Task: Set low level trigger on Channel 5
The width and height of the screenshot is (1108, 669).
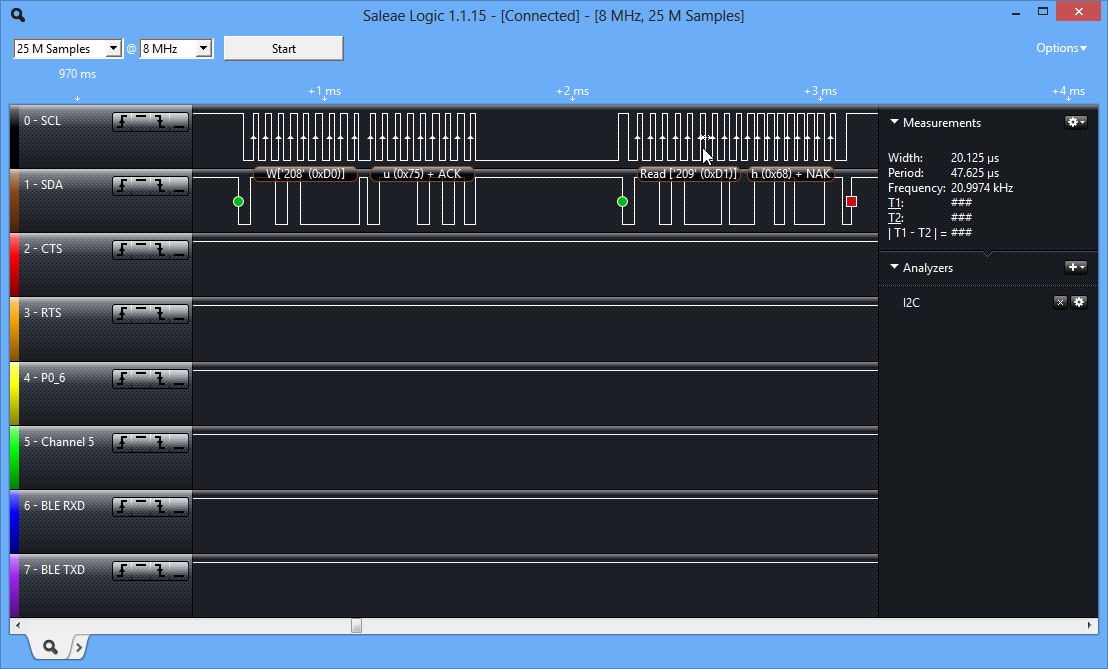Action: pos(179,443)
